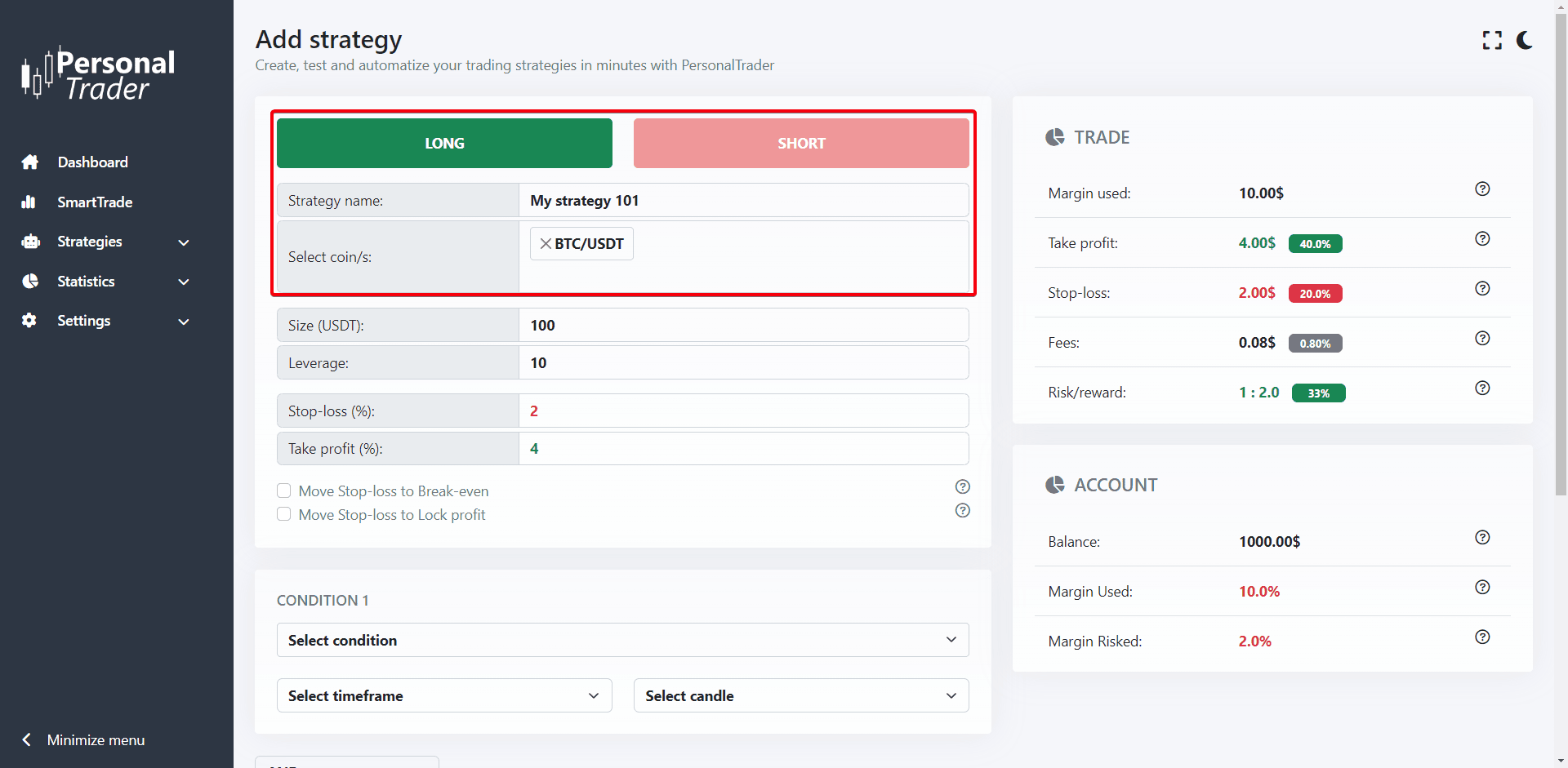Screen dimensions: 1568x768
Task: Click the page vertical scrollbar
Action: pyautogui.click(x=1561, y=245)
